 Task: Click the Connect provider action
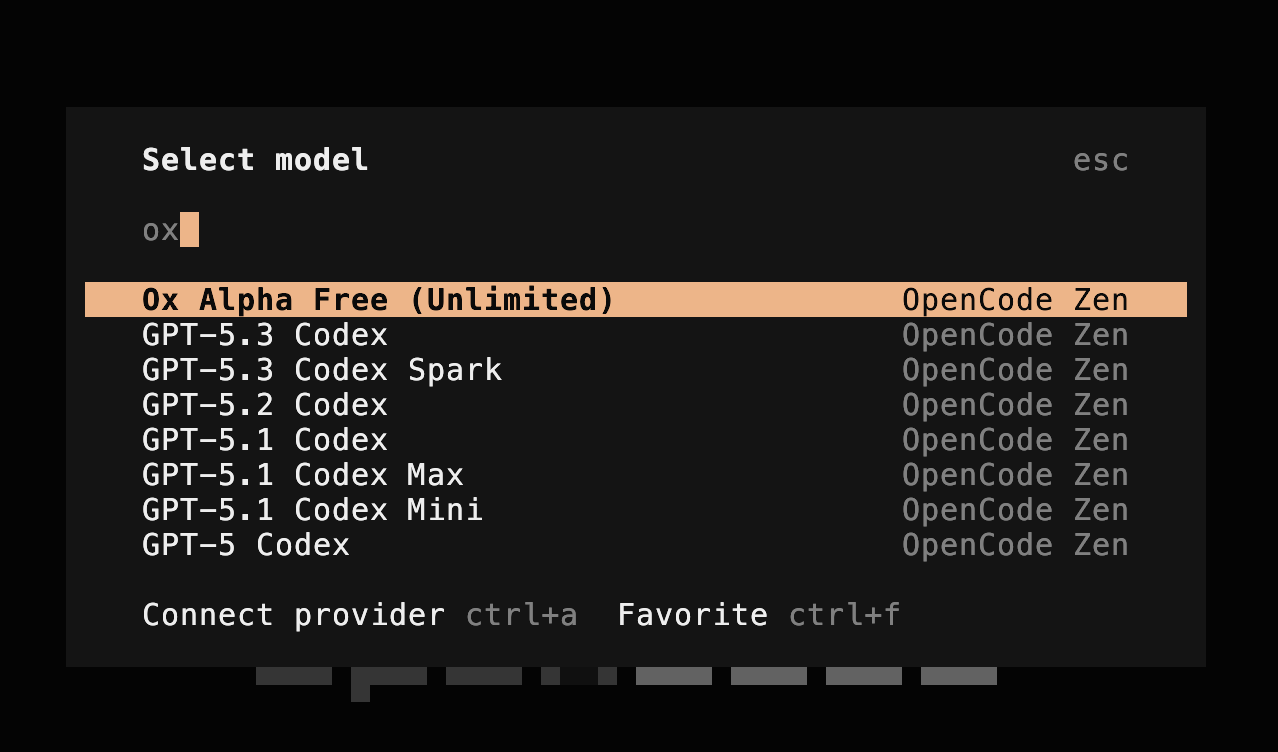(x=294, y=615)
